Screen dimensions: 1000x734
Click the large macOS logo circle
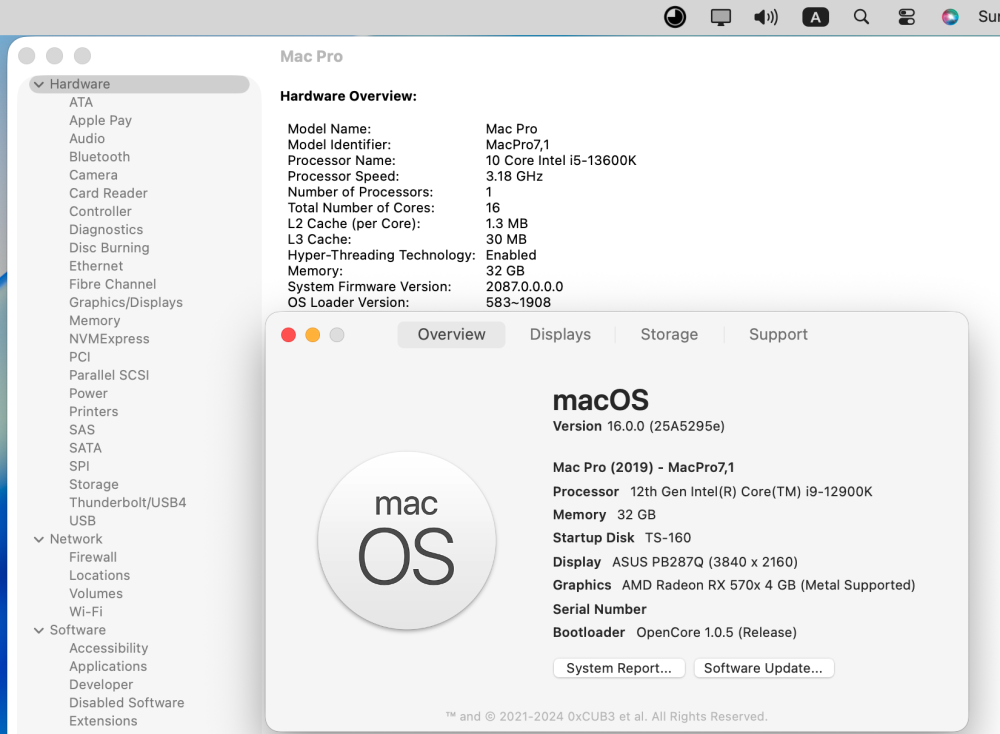[407, 541]
